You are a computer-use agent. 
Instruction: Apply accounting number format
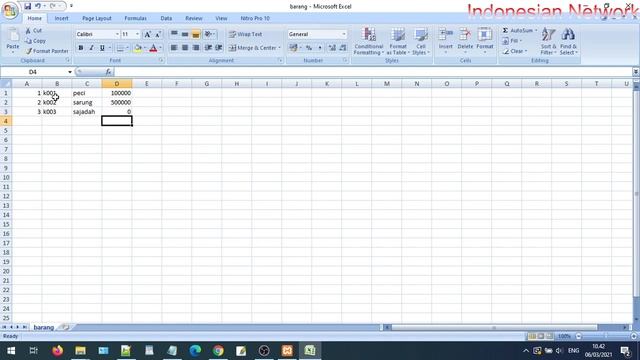[293, 48]
